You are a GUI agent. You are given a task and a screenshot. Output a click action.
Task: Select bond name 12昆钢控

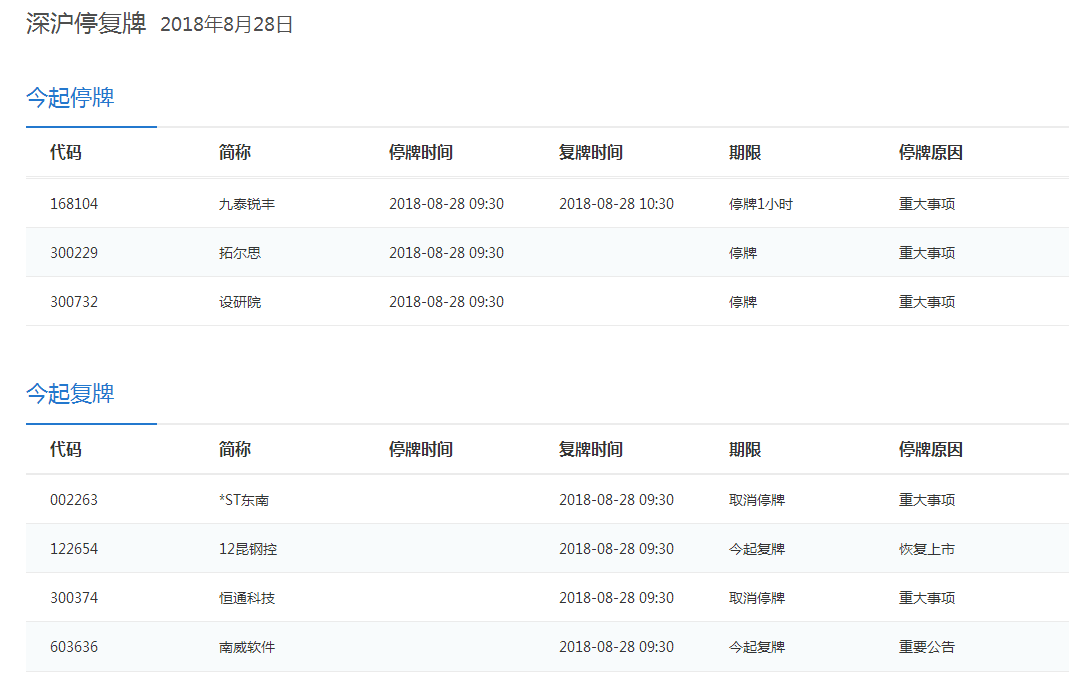coord(247,549)
